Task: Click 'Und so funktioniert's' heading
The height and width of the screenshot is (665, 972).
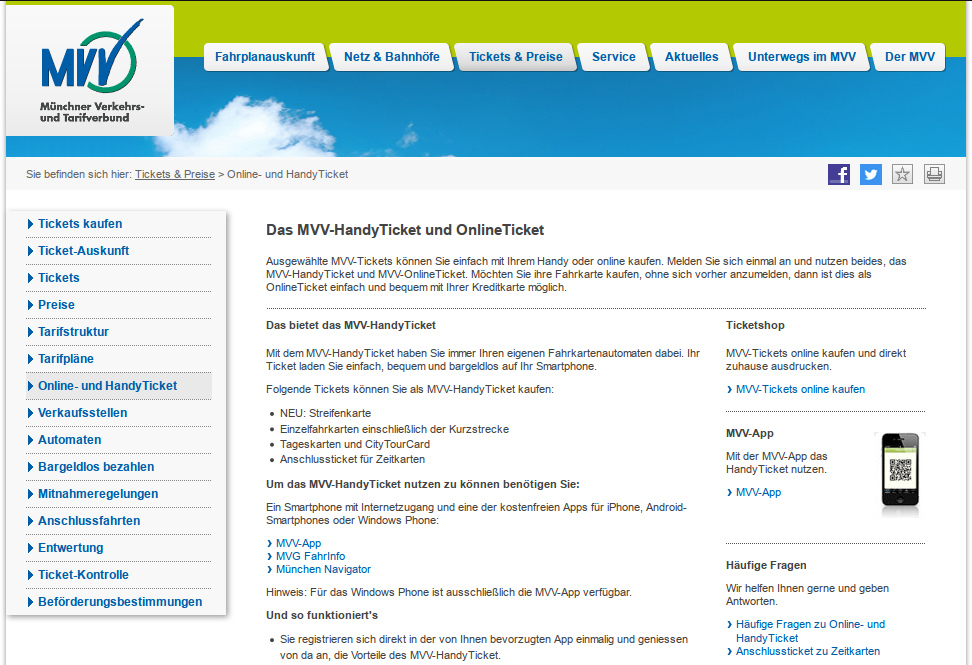Action: (x=322, y=615)
